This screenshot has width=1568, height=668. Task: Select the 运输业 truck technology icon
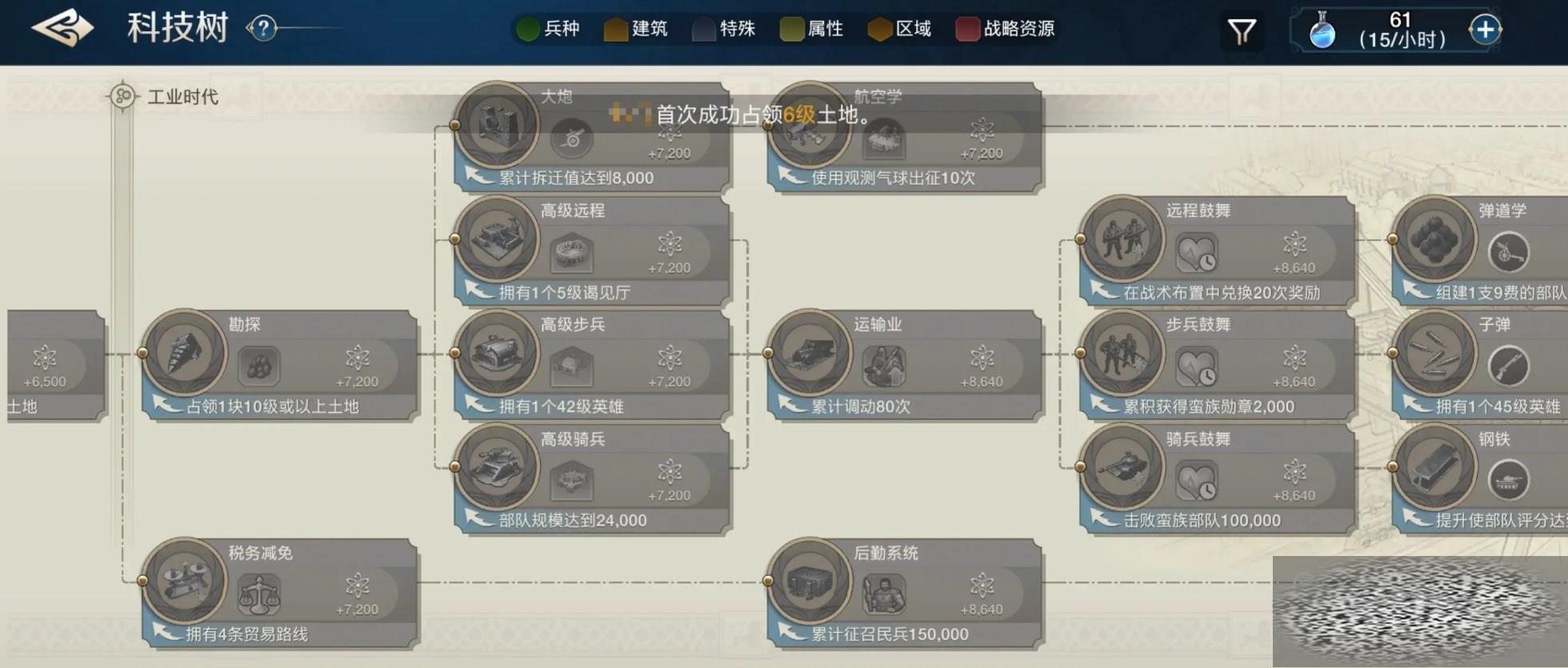810,353
